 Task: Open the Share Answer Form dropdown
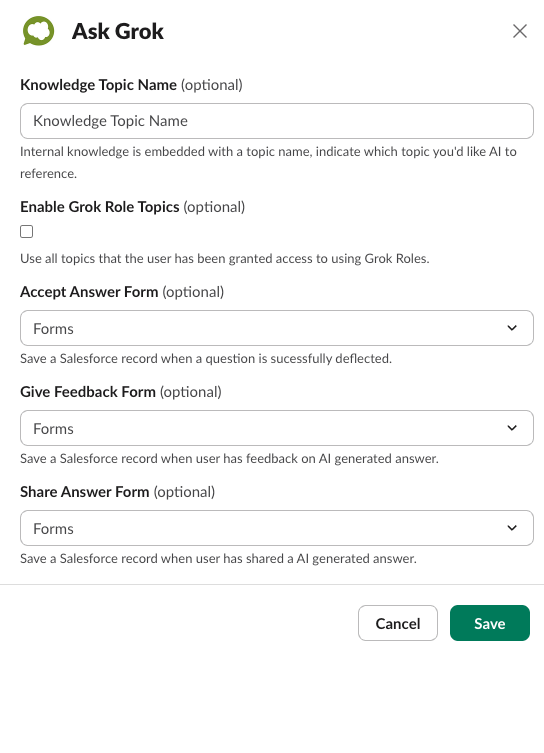pyautogui.click(x=277, y=528)
